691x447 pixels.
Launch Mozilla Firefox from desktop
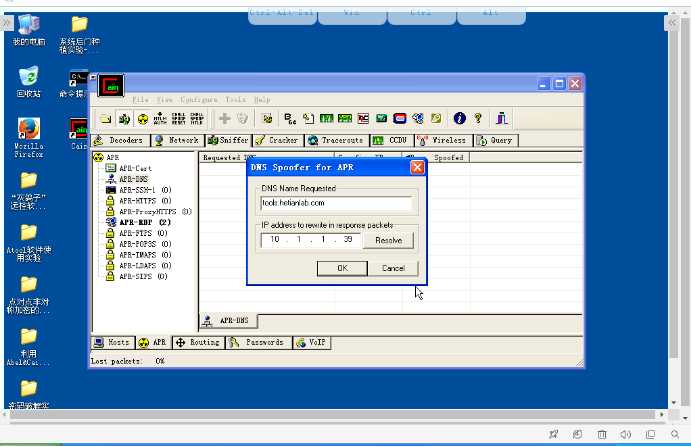point(29,138)
